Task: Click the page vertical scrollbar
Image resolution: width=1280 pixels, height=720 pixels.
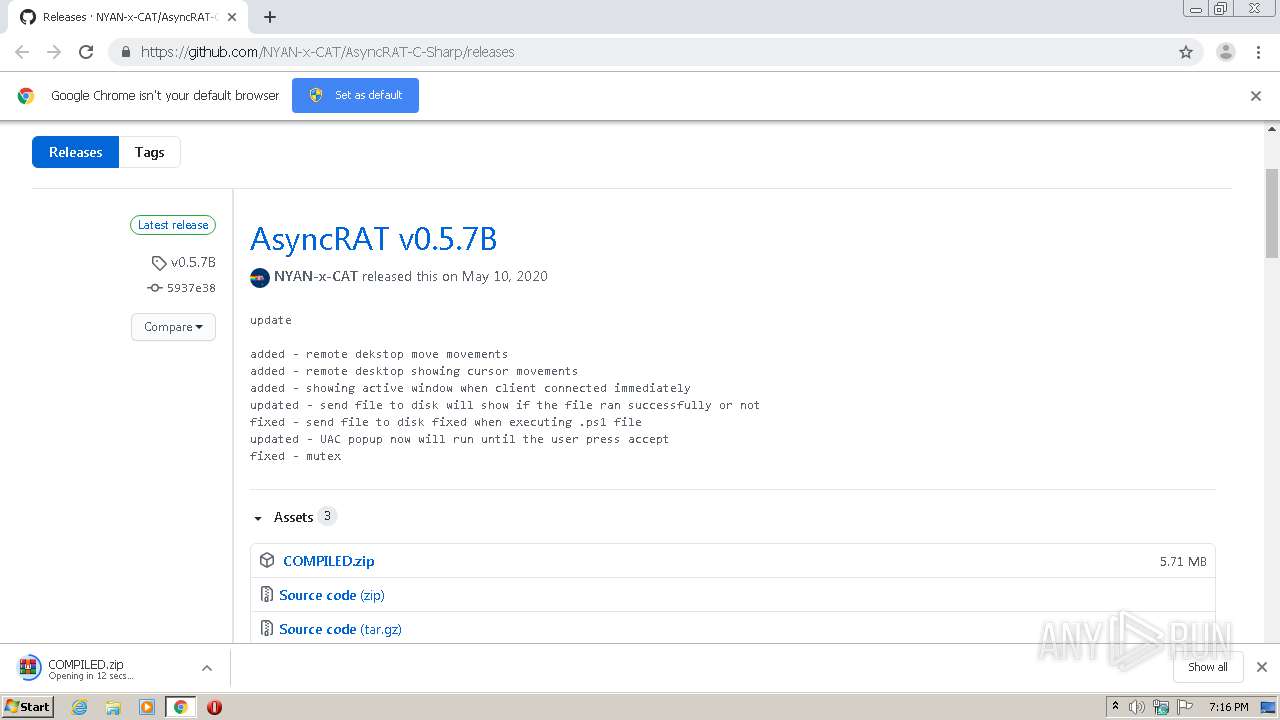Action: 1272,213
